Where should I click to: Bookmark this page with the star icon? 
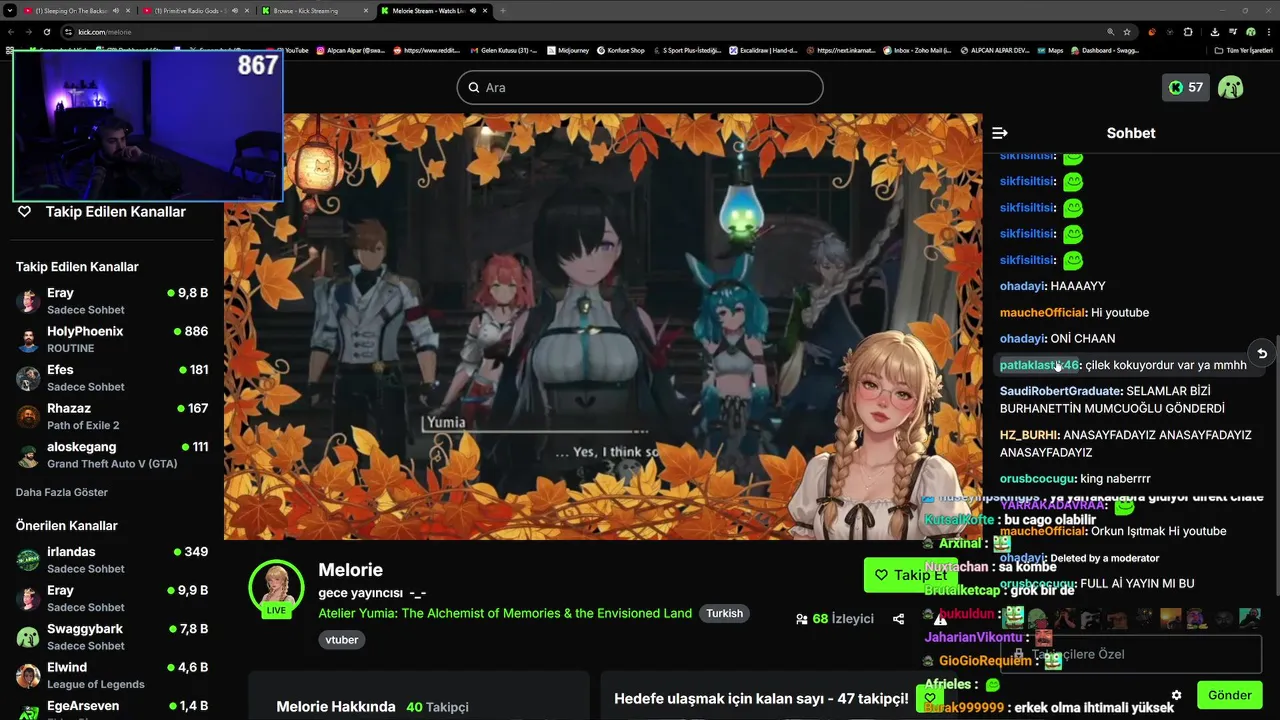click(x=1127, y=31)
